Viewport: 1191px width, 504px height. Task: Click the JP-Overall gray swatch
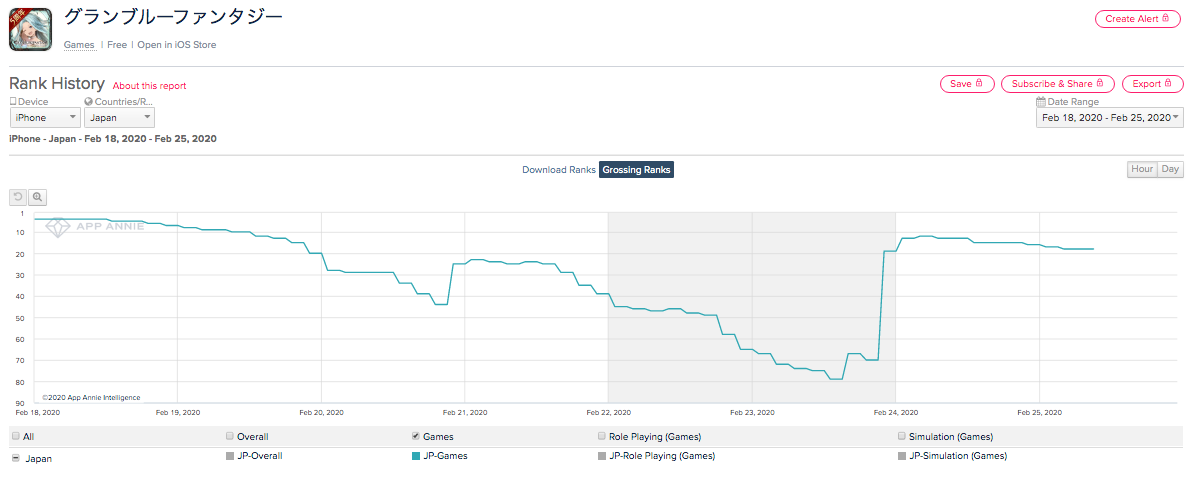[230, 456]
